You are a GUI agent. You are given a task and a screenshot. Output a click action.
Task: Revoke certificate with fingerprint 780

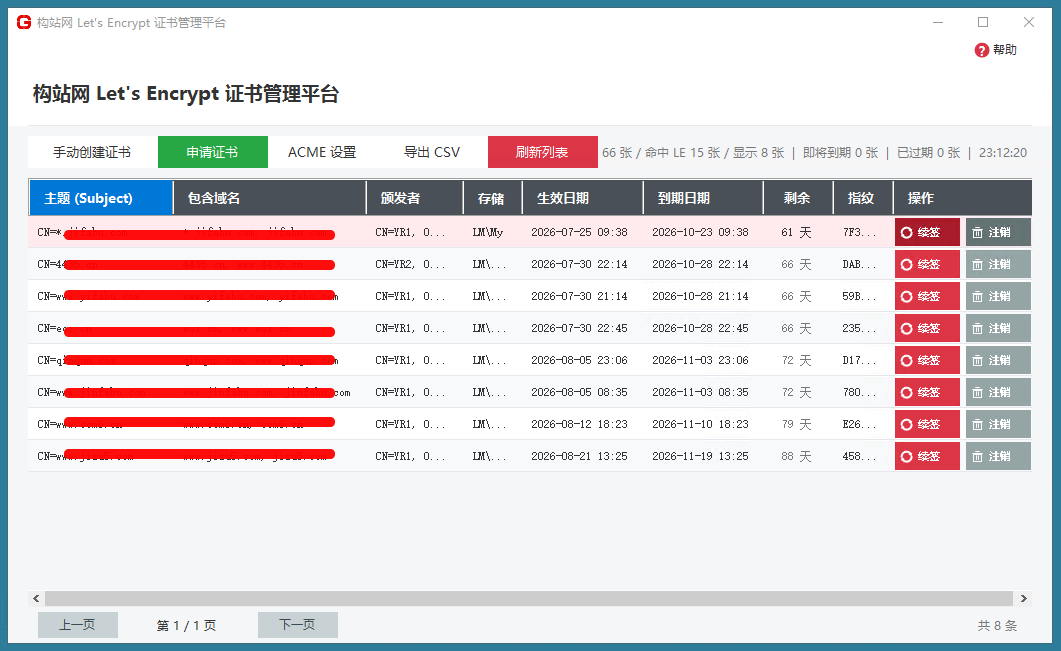coord(998,392)
